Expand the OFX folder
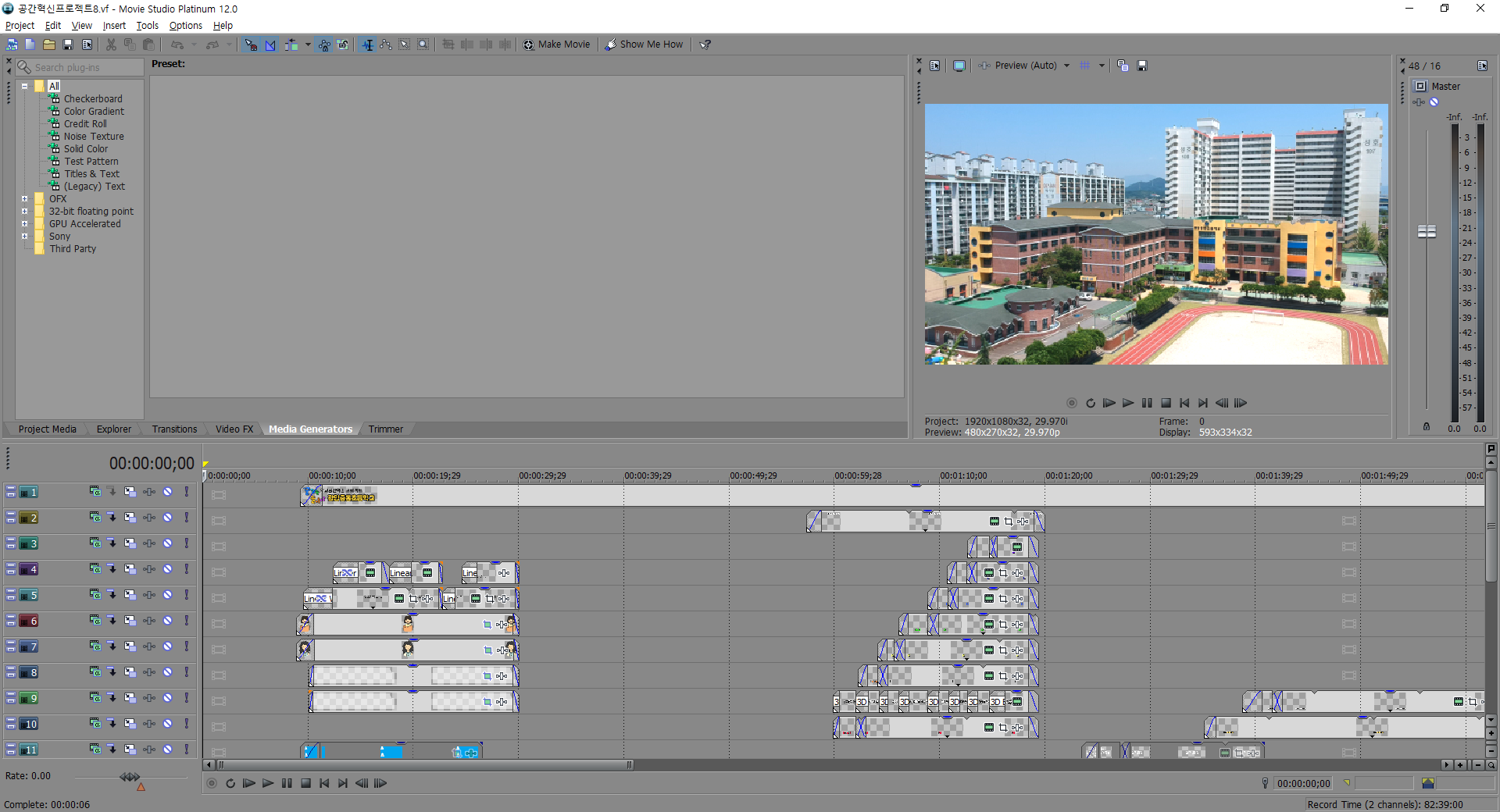Viewport: 1500px width, 812px height. (25, 199)
